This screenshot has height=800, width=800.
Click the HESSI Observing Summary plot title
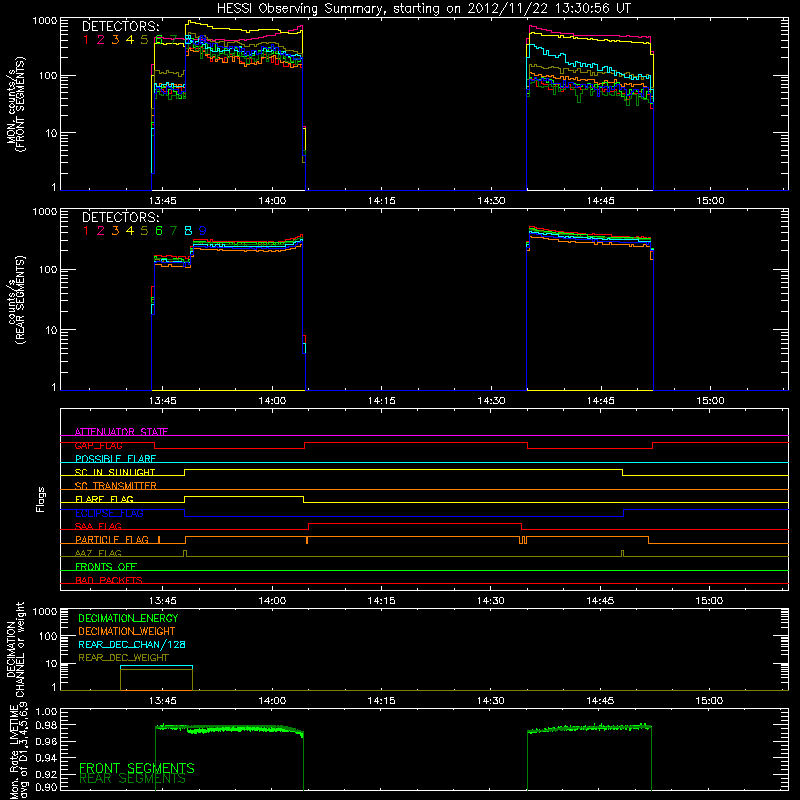click(x=423, y=9)
